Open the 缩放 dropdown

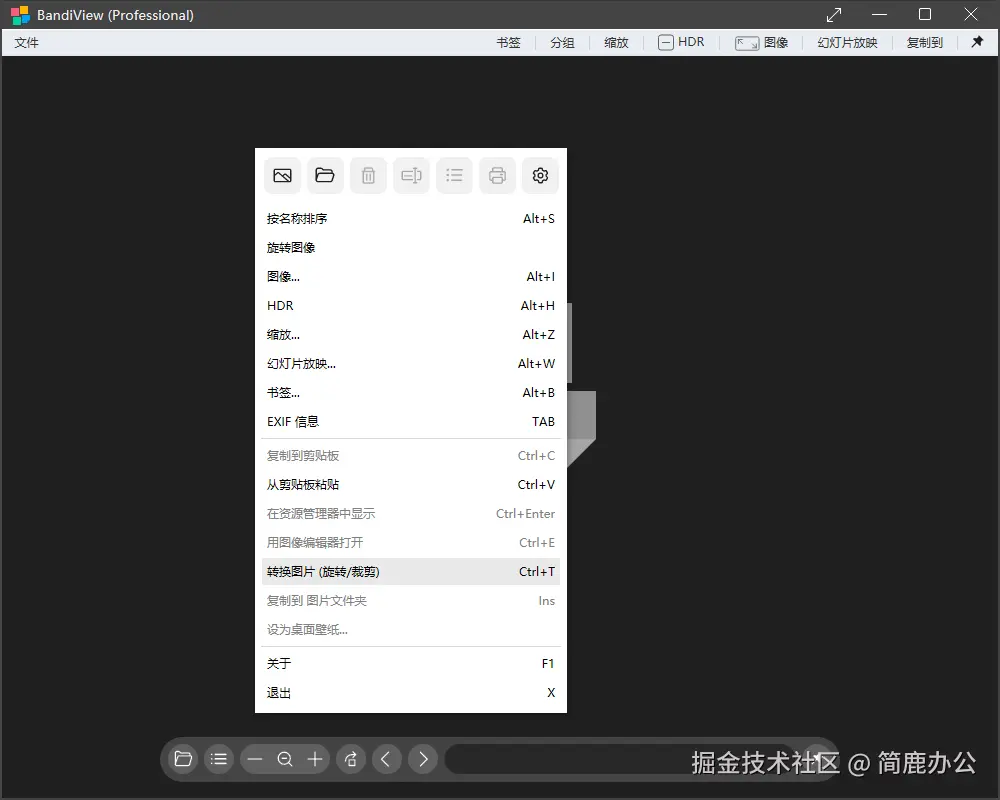point(615,42)
